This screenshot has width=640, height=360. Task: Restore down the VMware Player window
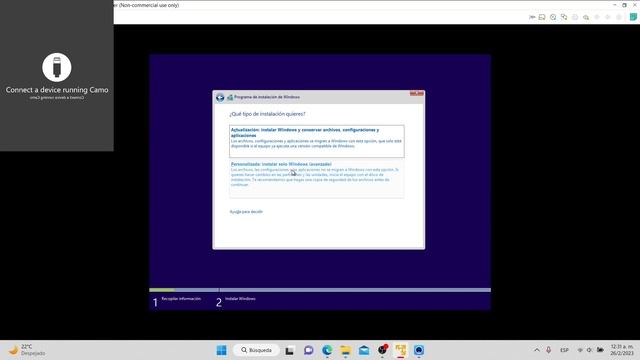(x=624, y=5)
